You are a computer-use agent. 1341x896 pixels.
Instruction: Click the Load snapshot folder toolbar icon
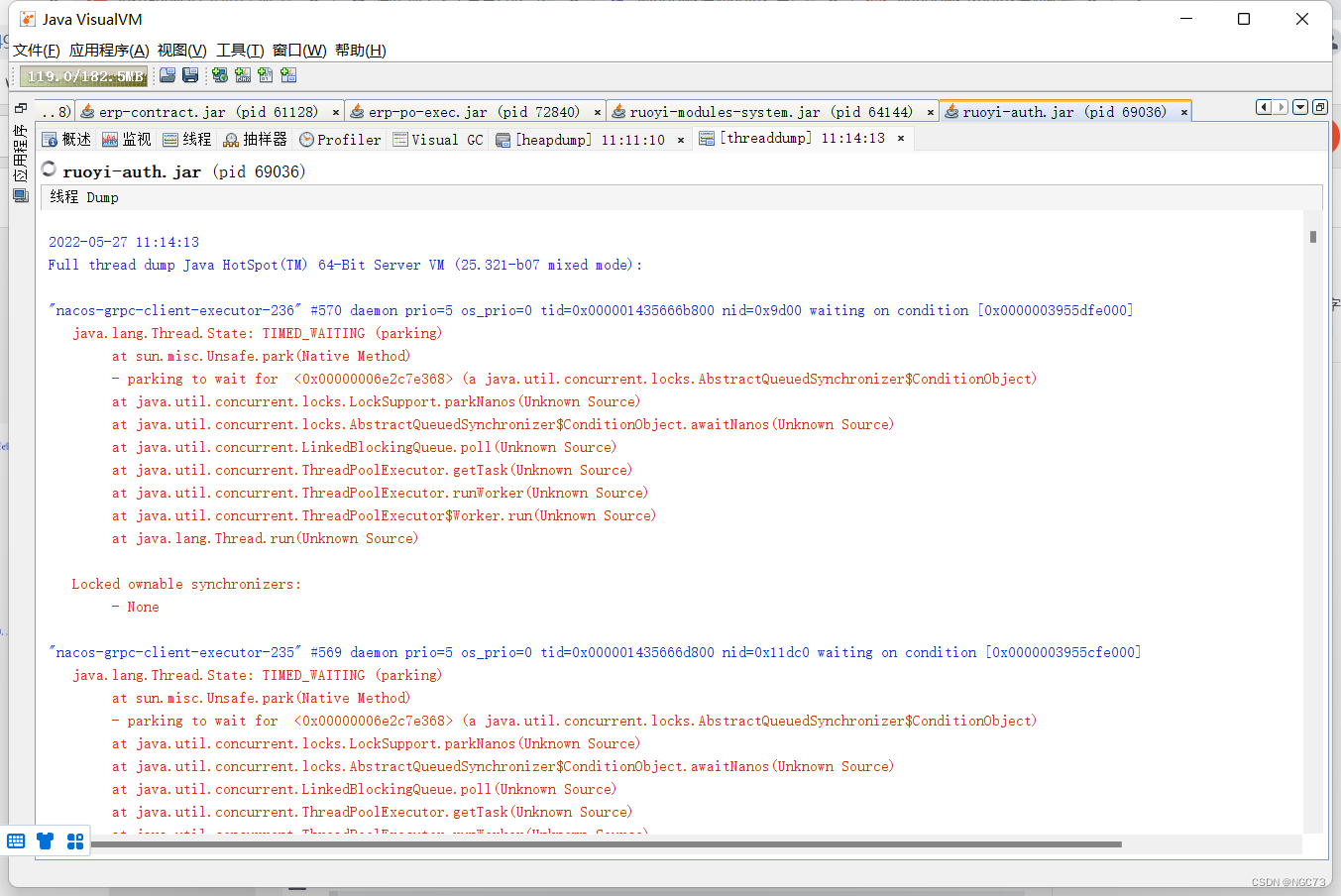pyautogui.click(x=168, y=75)
